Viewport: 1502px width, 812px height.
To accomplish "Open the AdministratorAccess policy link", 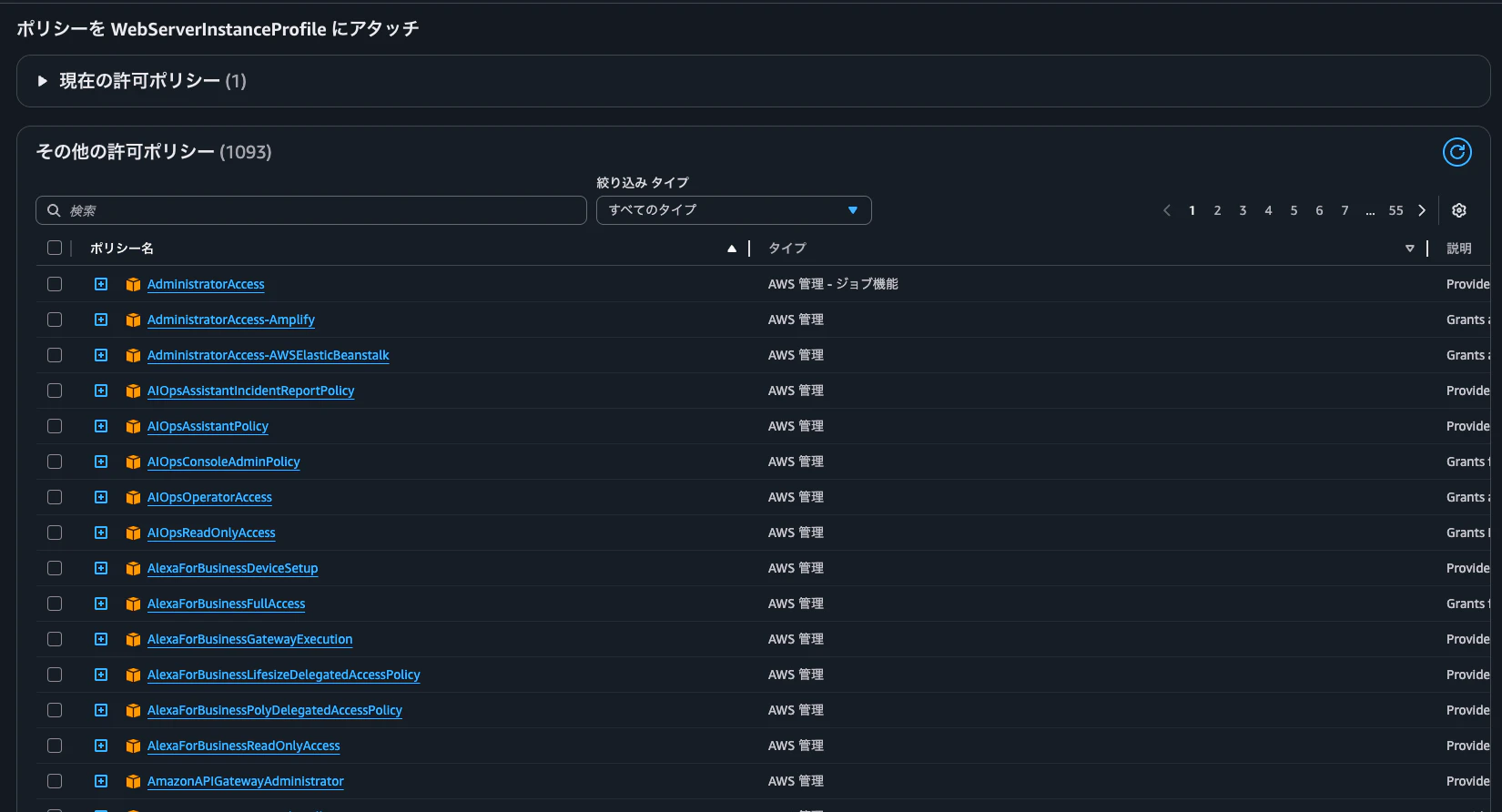I will pyautogui.click(x=206, y=284).
